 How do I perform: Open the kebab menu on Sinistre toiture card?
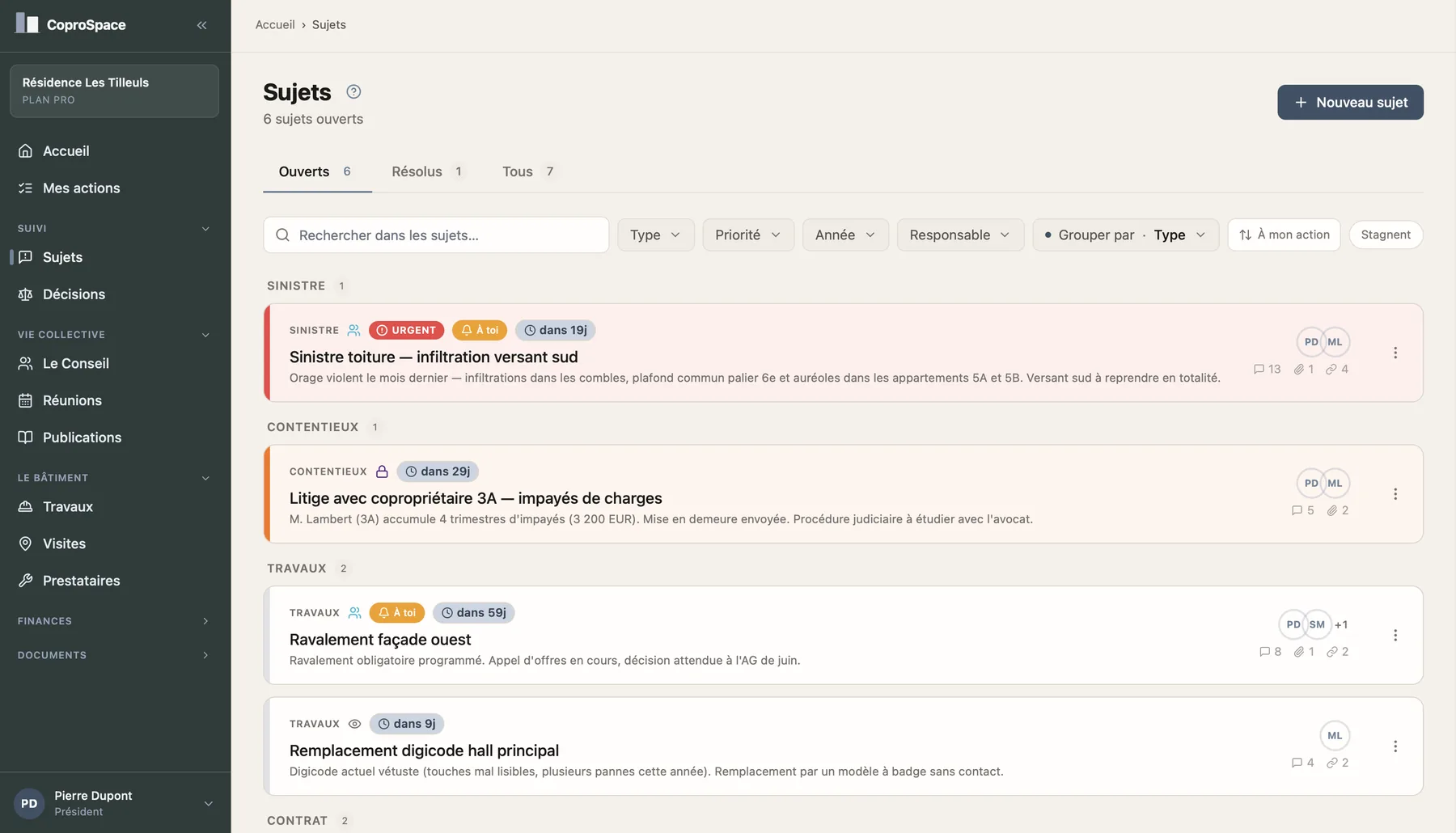click(x=1395, y=353)
